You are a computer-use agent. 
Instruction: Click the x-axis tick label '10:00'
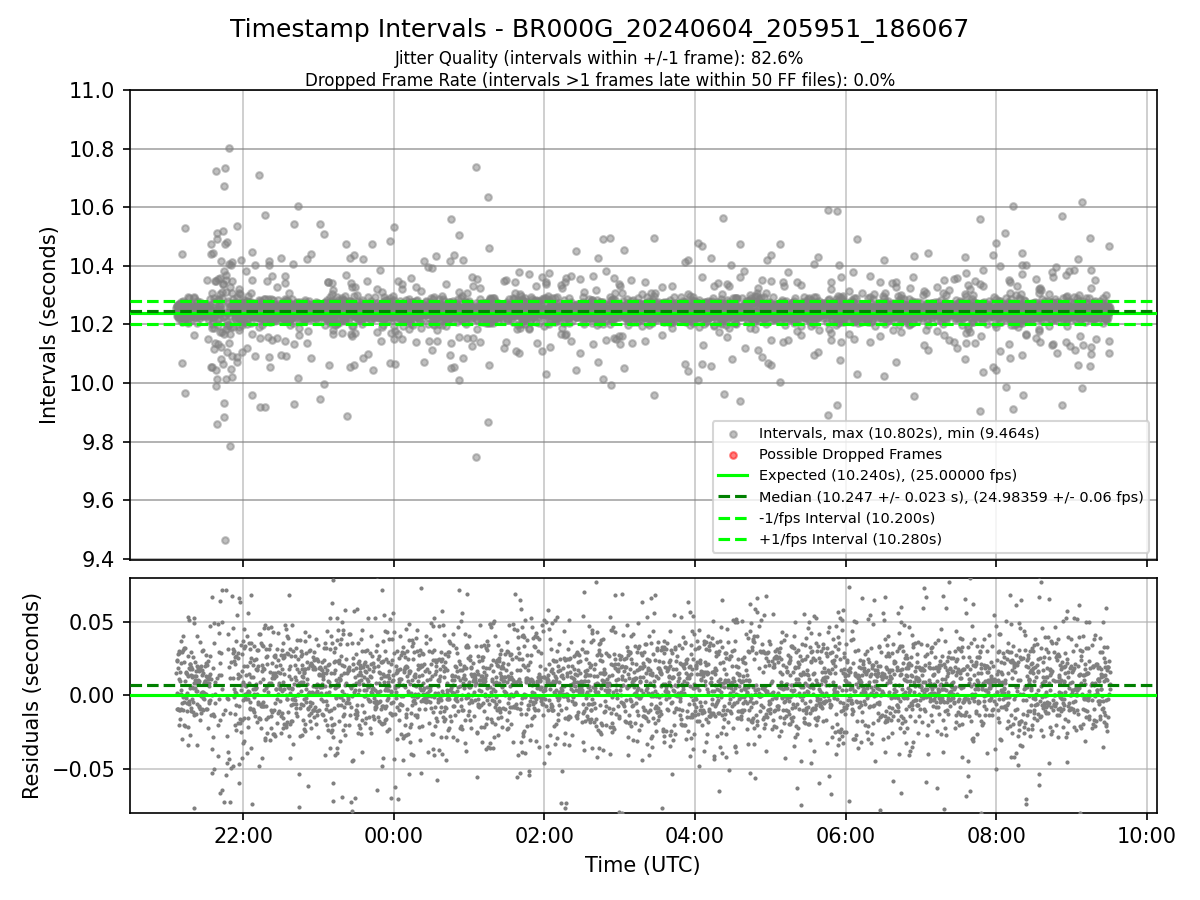[1147, 835]
